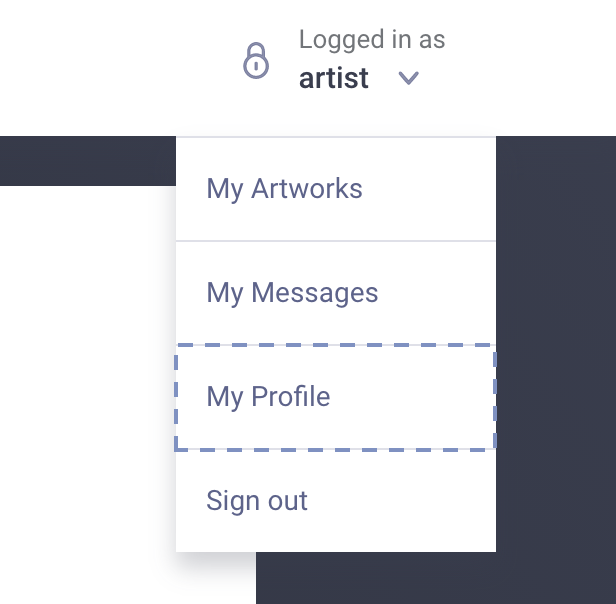Screen dimensions: 616x604
Task: Go to My Messages
Action: (x=293, y=293)
